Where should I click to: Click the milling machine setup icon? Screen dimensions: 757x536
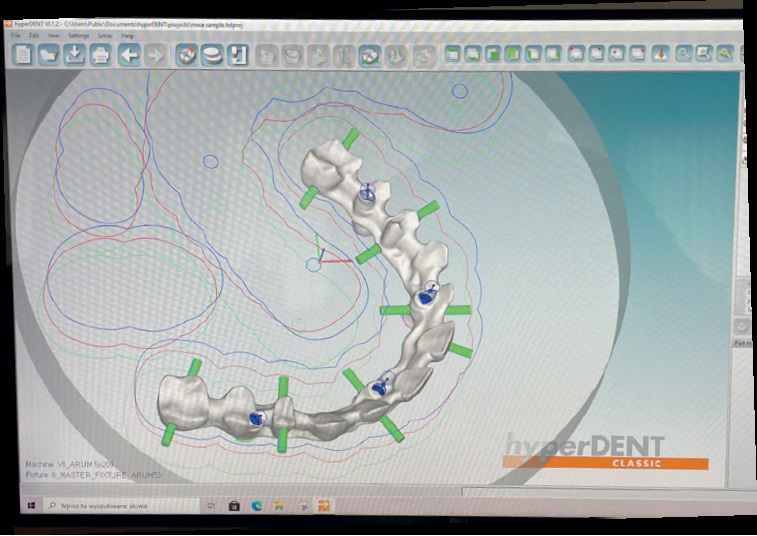pos(238,56)
